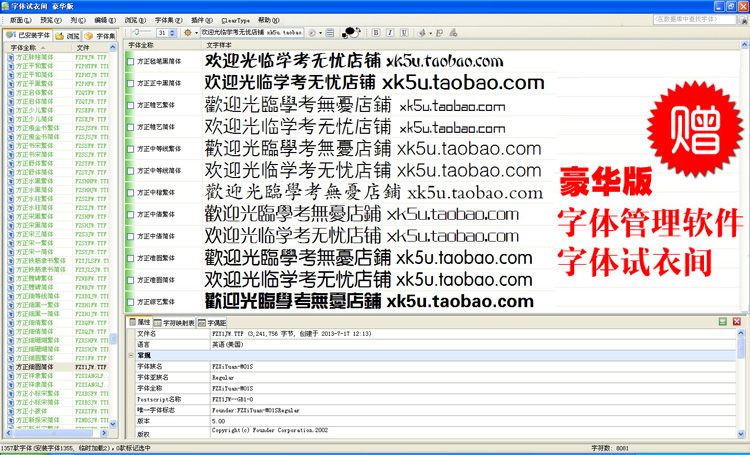The width and height of the screenshot is (750, 455).
Task: Click the rightmost stamp-like toolbar icon
Action: 453,33
